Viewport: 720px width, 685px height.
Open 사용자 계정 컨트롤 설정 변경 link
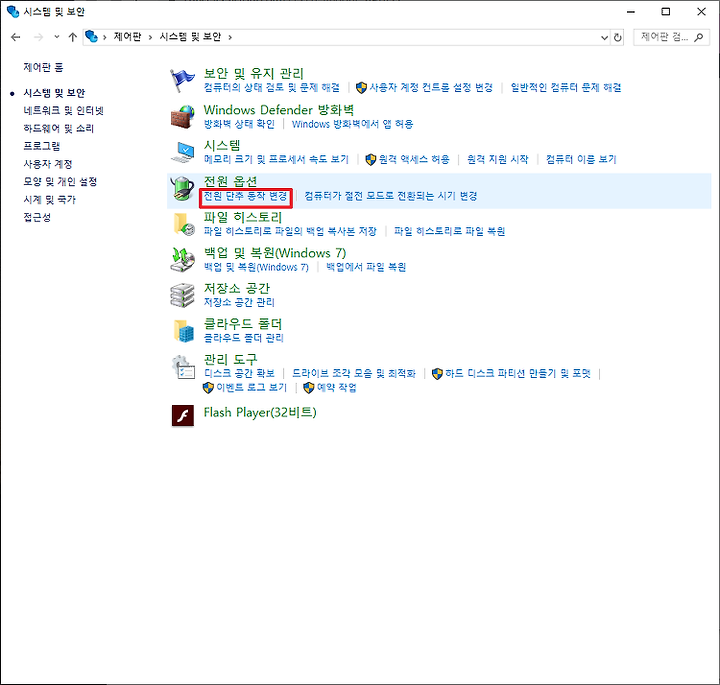click(431, 88)
